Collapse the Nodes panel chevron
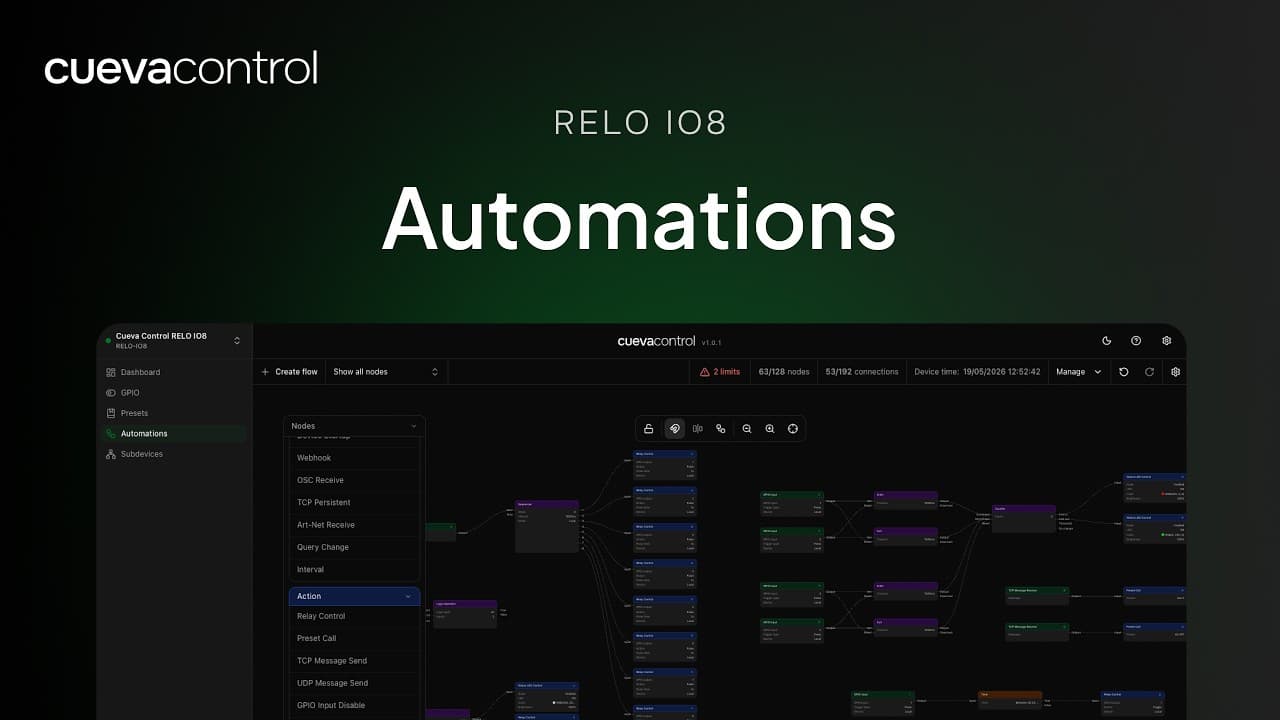The height and width of the screenshot is (720, 1280). coord(414,426)
